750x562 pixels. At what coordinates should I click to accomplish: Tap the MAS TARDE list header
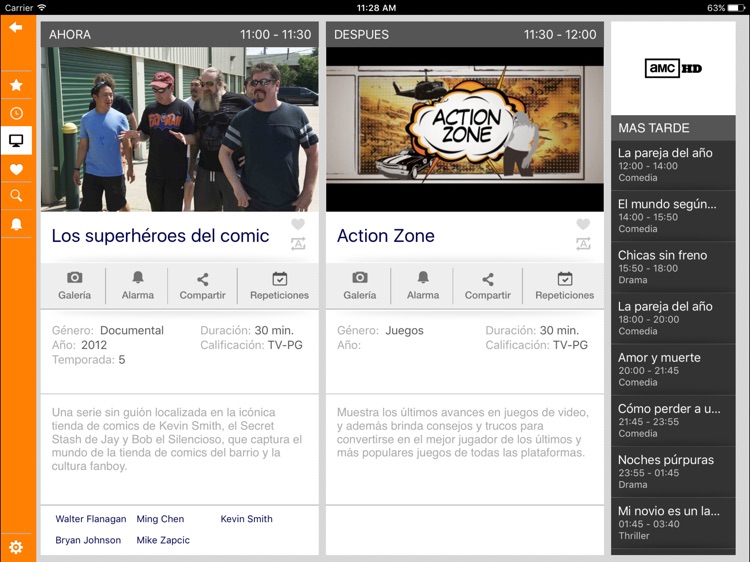click(x=673, y=128)
